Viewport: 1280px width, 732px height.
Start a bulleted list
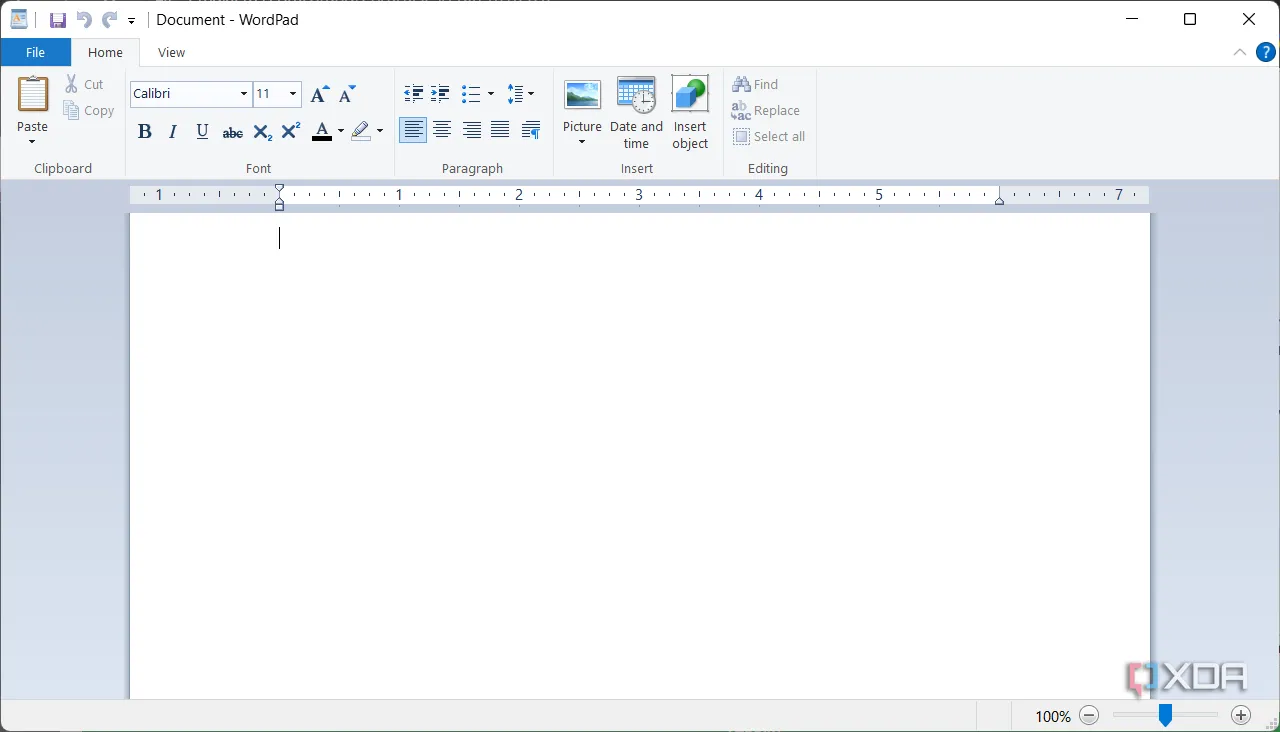[x=471, y=94]
